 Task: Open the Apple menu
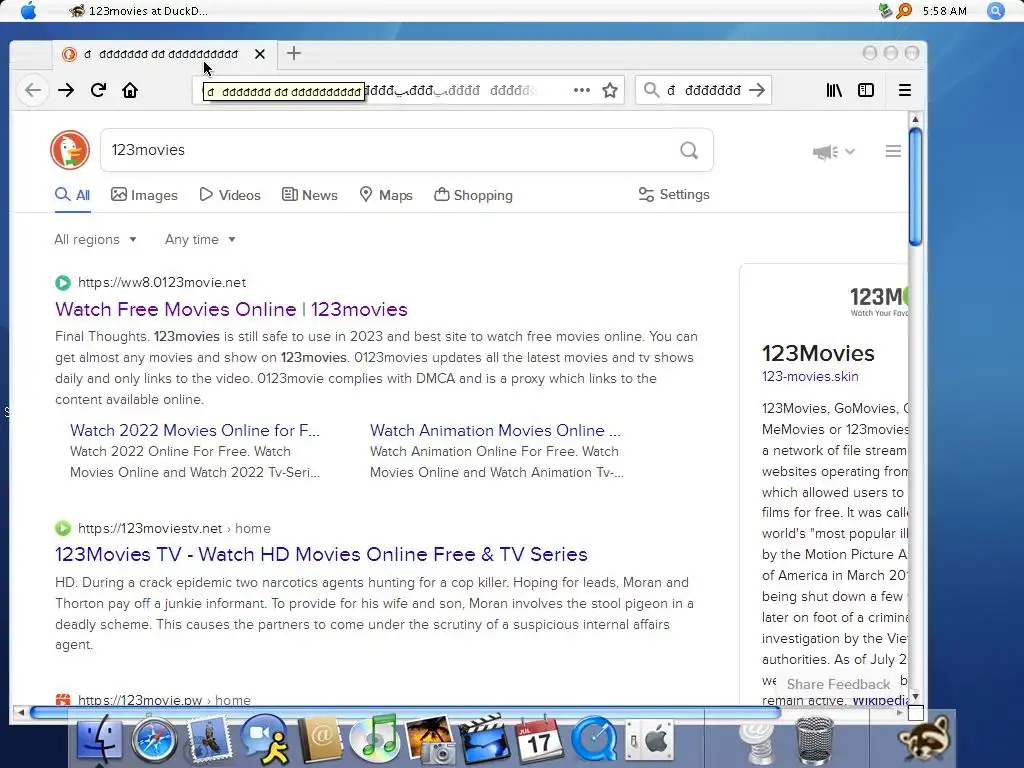(x=29, y=10)
